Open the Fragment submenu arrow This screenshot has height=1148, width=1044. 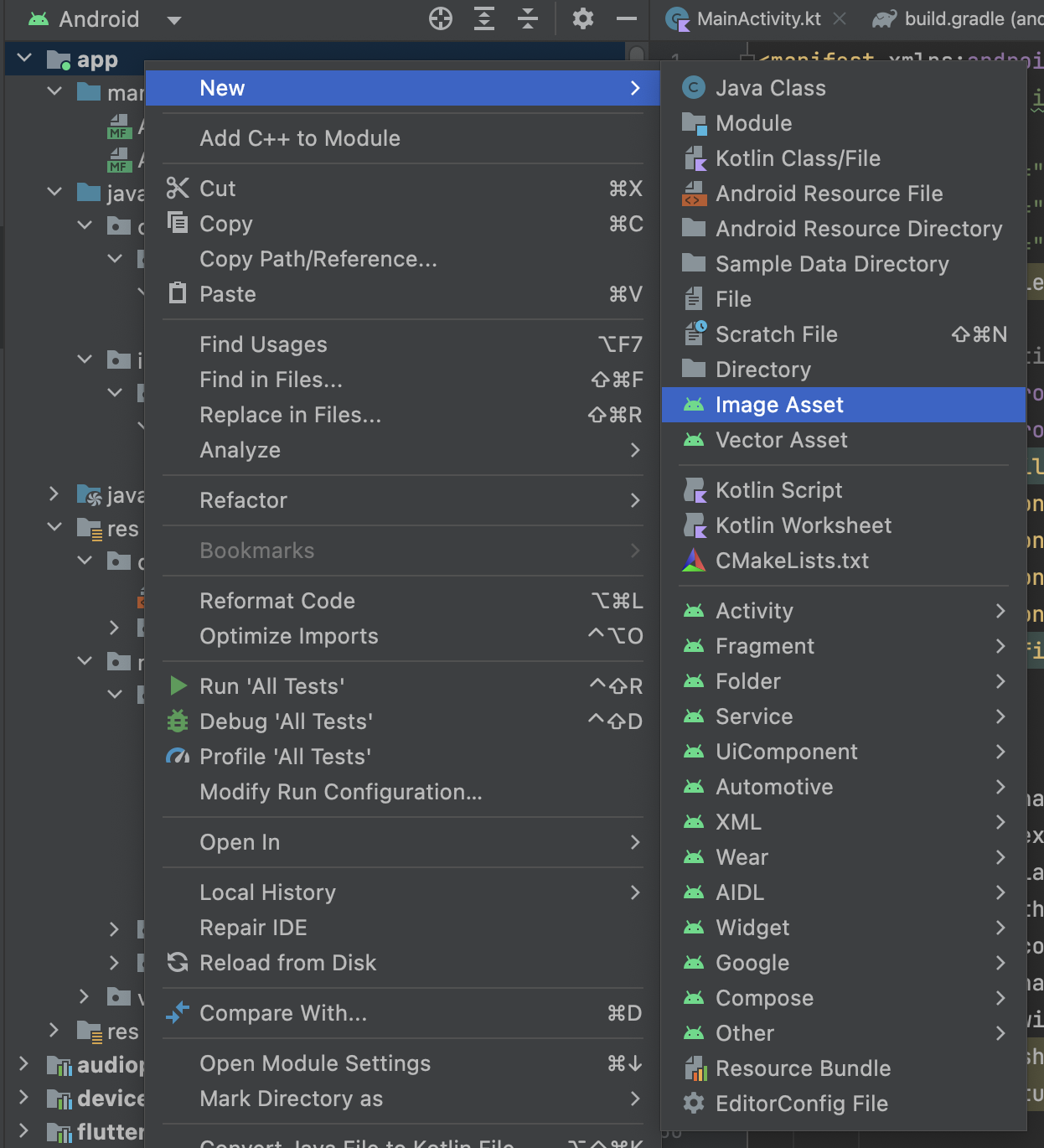(x=1000, y=646)
